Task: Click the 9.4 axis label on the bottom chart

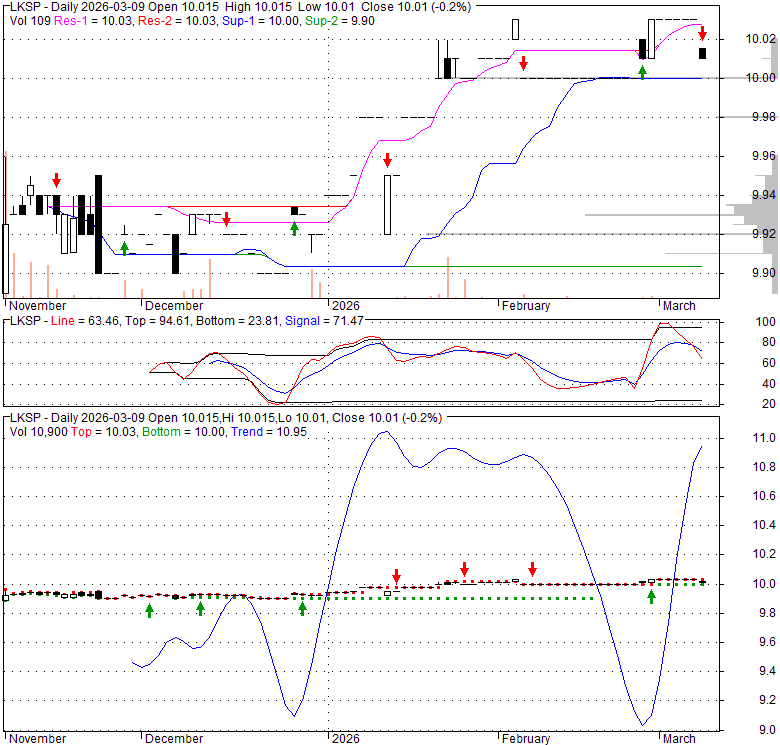Action: click(x=767, y=671)
